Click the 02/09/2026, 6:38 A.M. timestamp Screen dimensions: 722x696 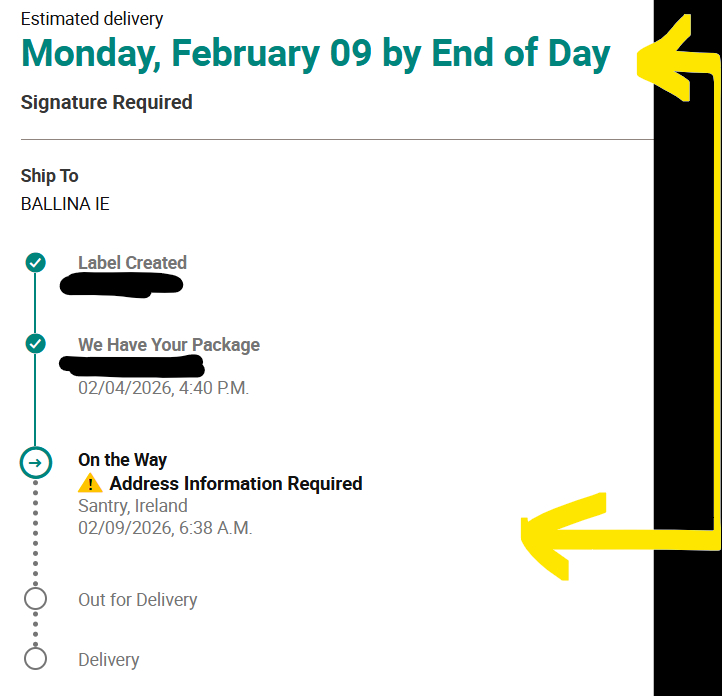165,528
